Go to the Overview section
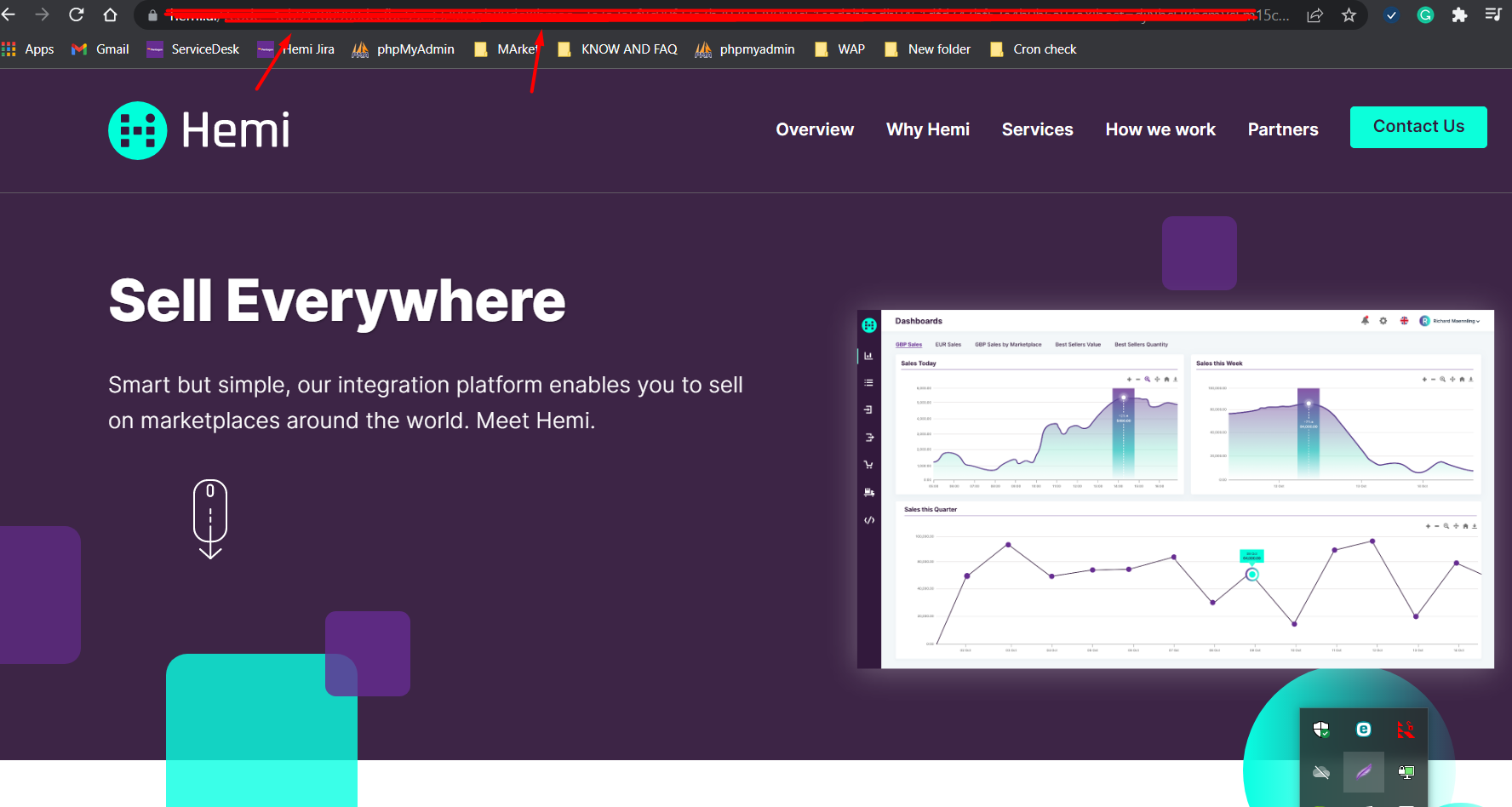 [815, 129]
